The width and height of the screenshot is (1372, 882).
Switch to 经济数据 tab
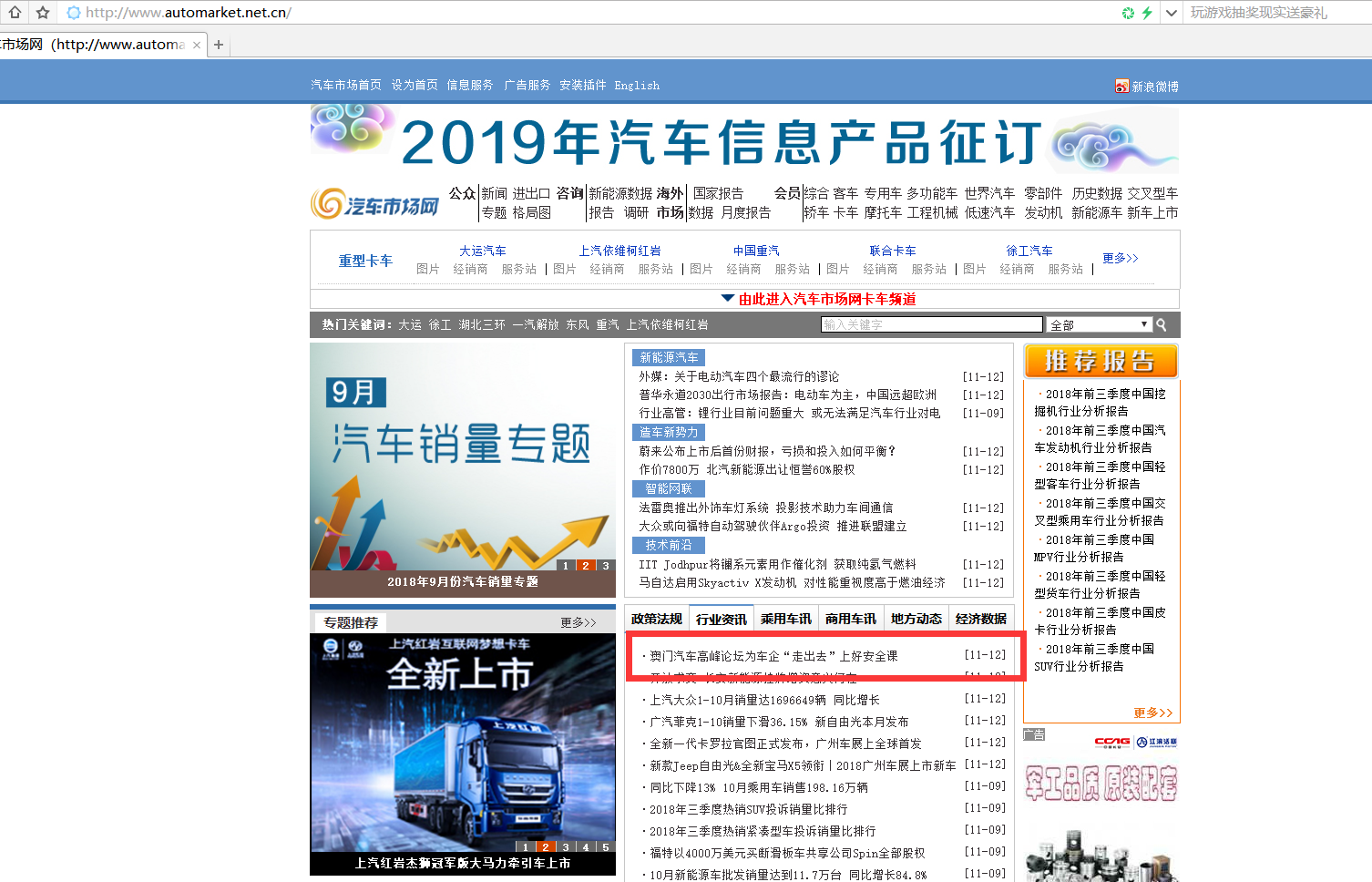(x=981, y=619)
